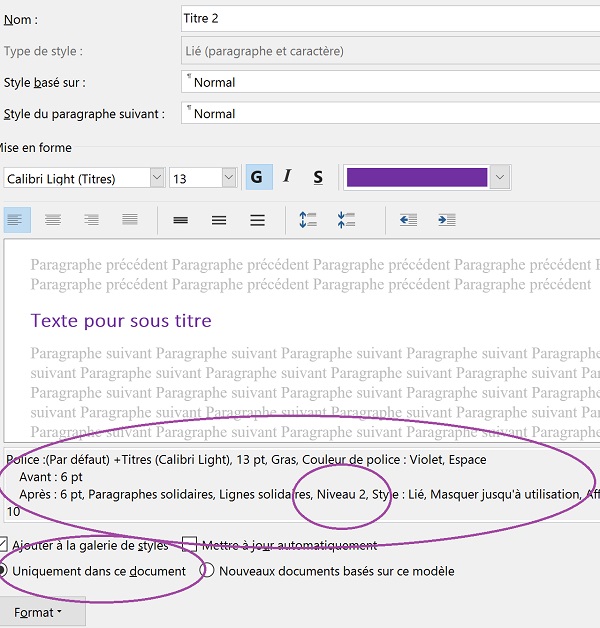Click the font name field 'Calibri Light (Titres)'

[77, 178]
